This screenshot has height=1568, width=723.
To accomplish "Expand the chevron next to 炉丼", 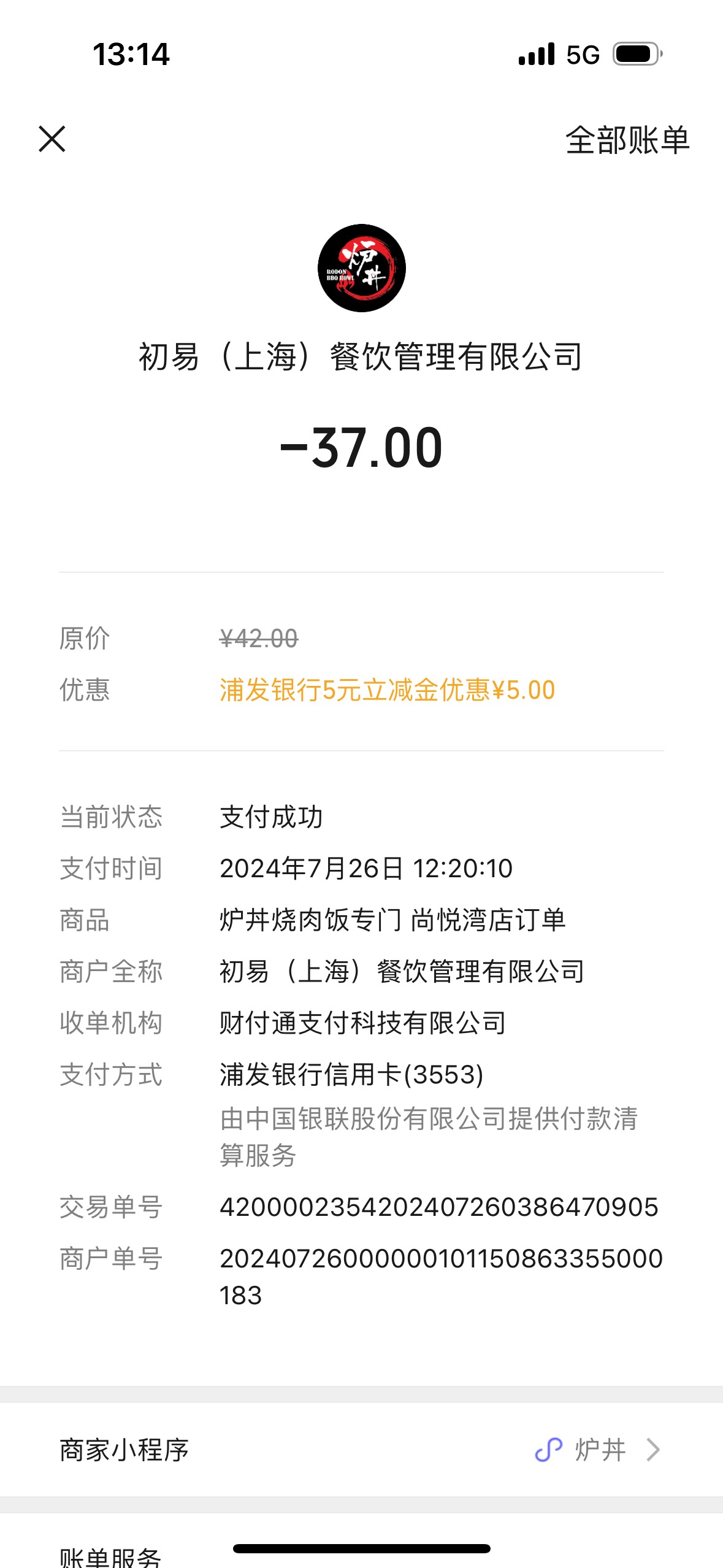I will click(x=653, y=1450).
